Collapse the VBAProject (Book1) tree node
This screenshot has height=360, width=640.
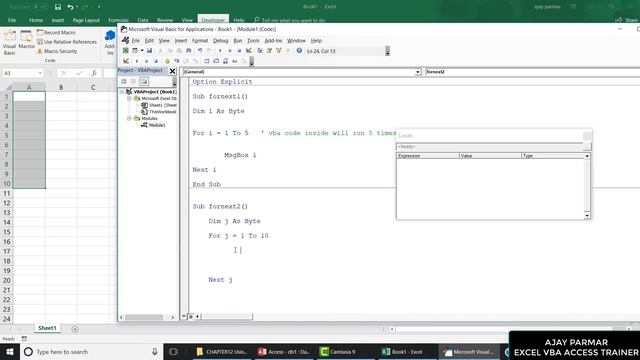coord(122,92)
